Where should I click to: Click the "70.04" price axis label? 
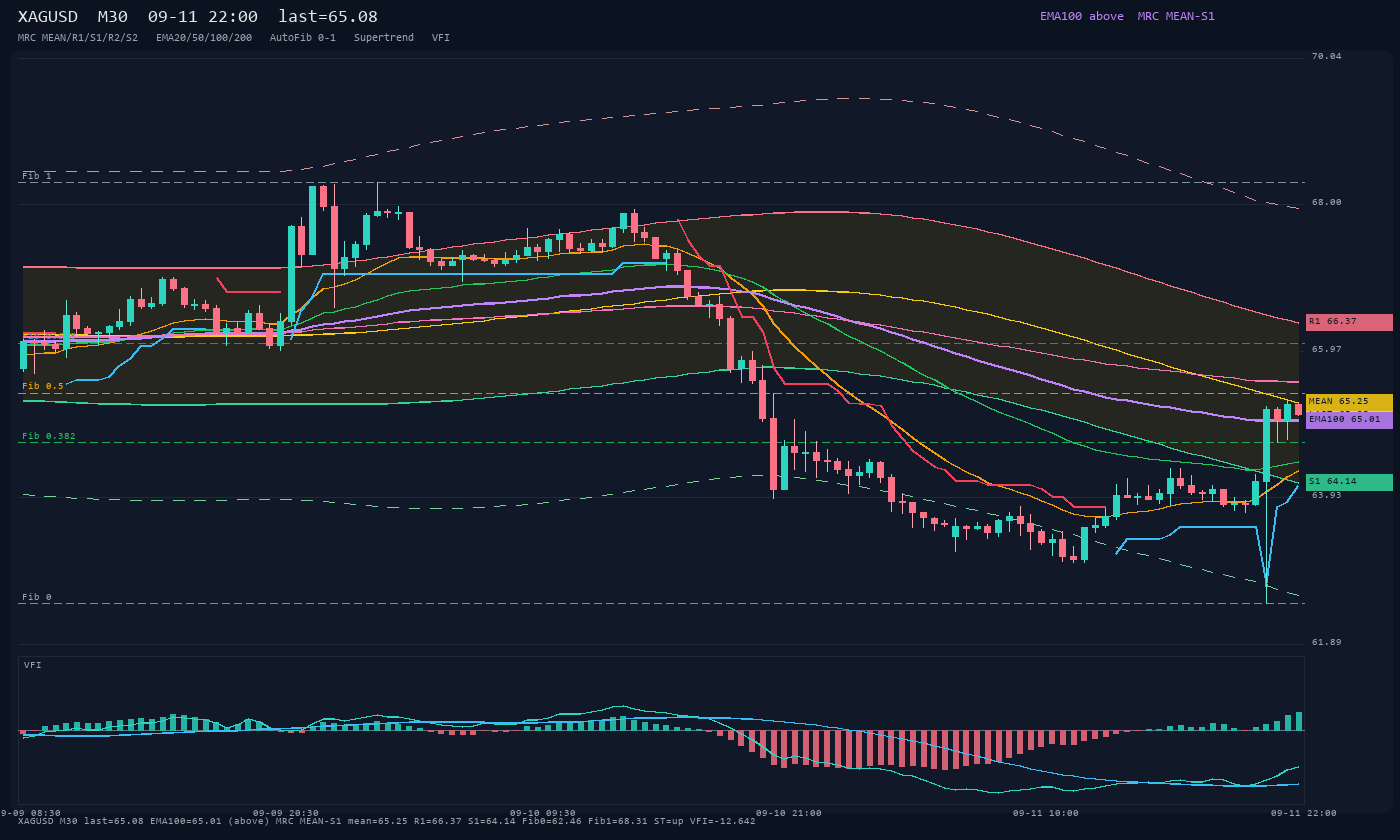tap(1327, 56)
